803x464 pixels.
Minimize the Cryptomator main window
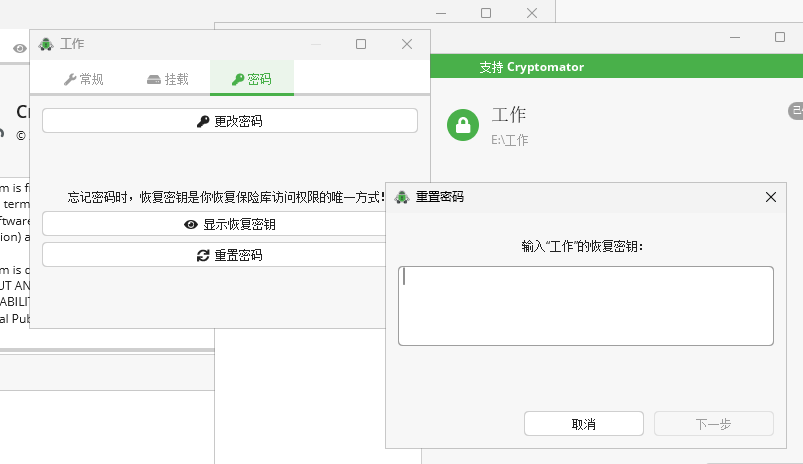click(x=735, y=37)
